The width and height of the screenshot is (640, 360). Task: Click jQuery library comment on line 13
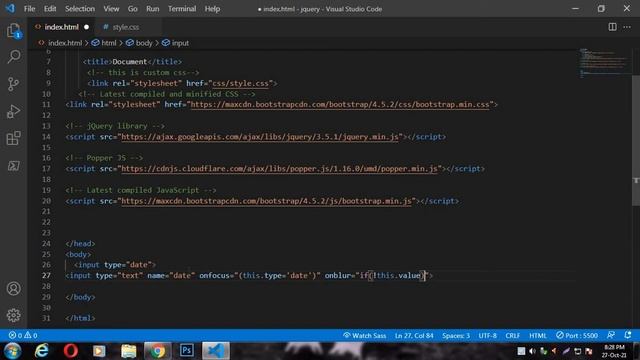pos(115,126)
